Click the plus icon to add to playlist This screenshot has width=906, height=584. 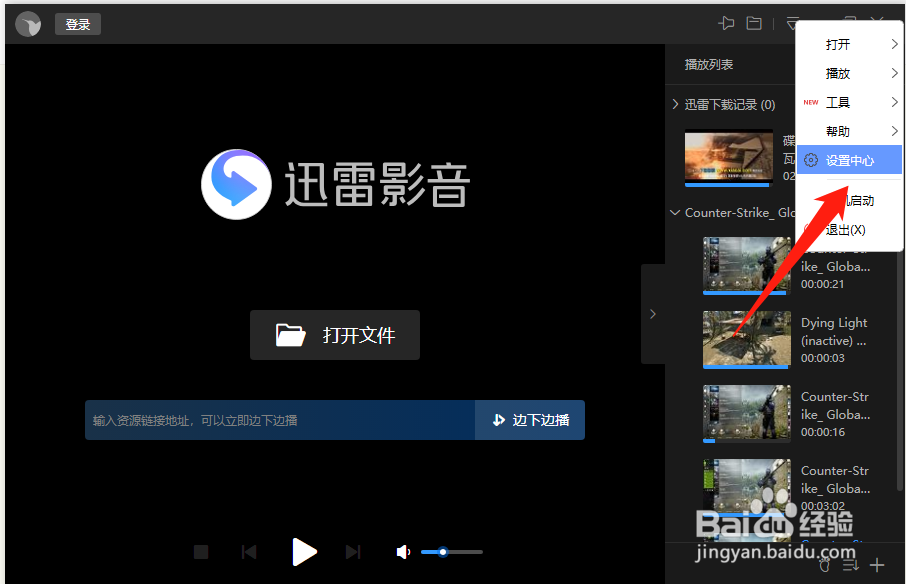(877, 565)
